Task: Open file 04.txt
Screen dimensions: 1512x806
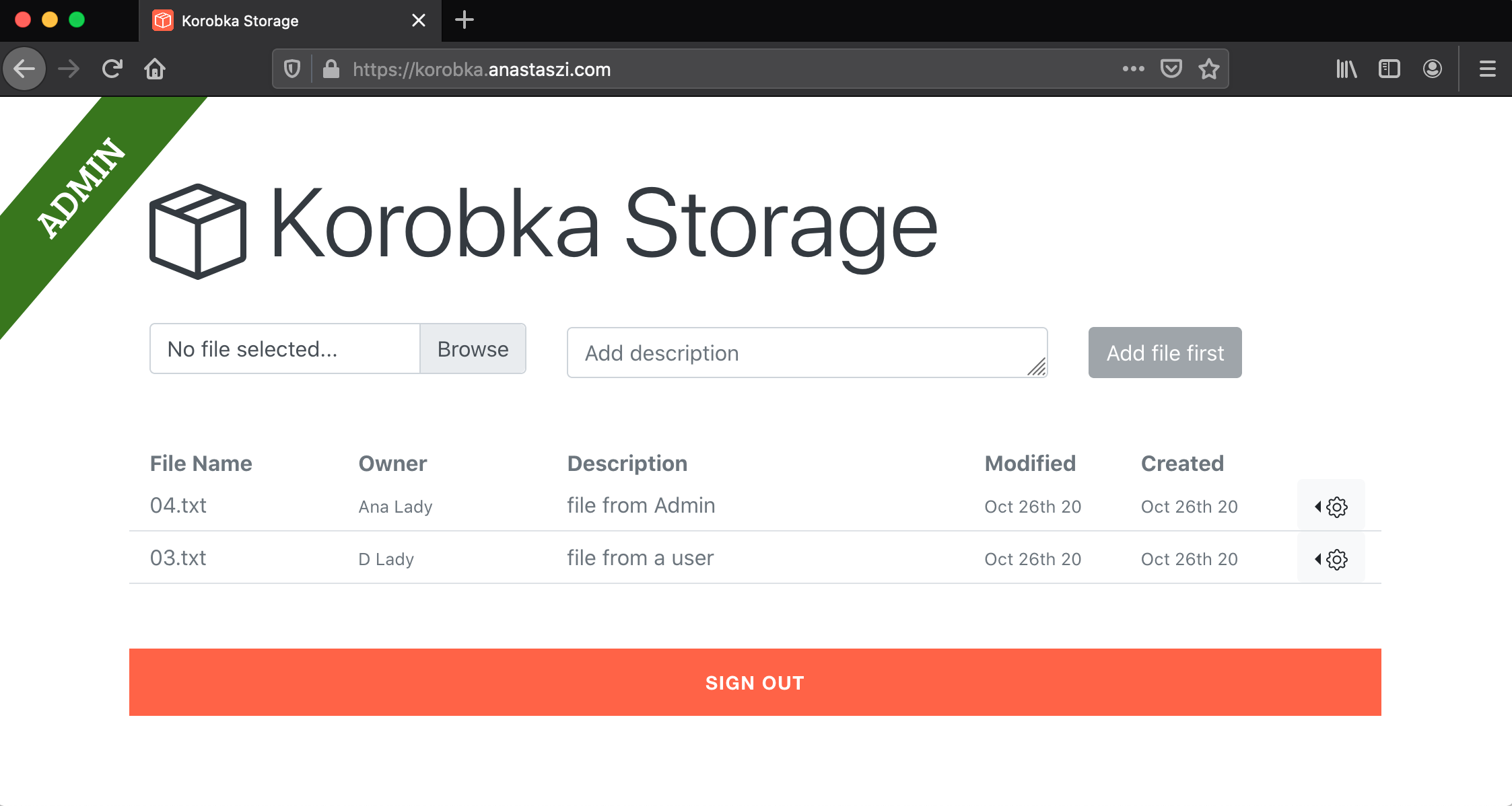Action: 178,505
